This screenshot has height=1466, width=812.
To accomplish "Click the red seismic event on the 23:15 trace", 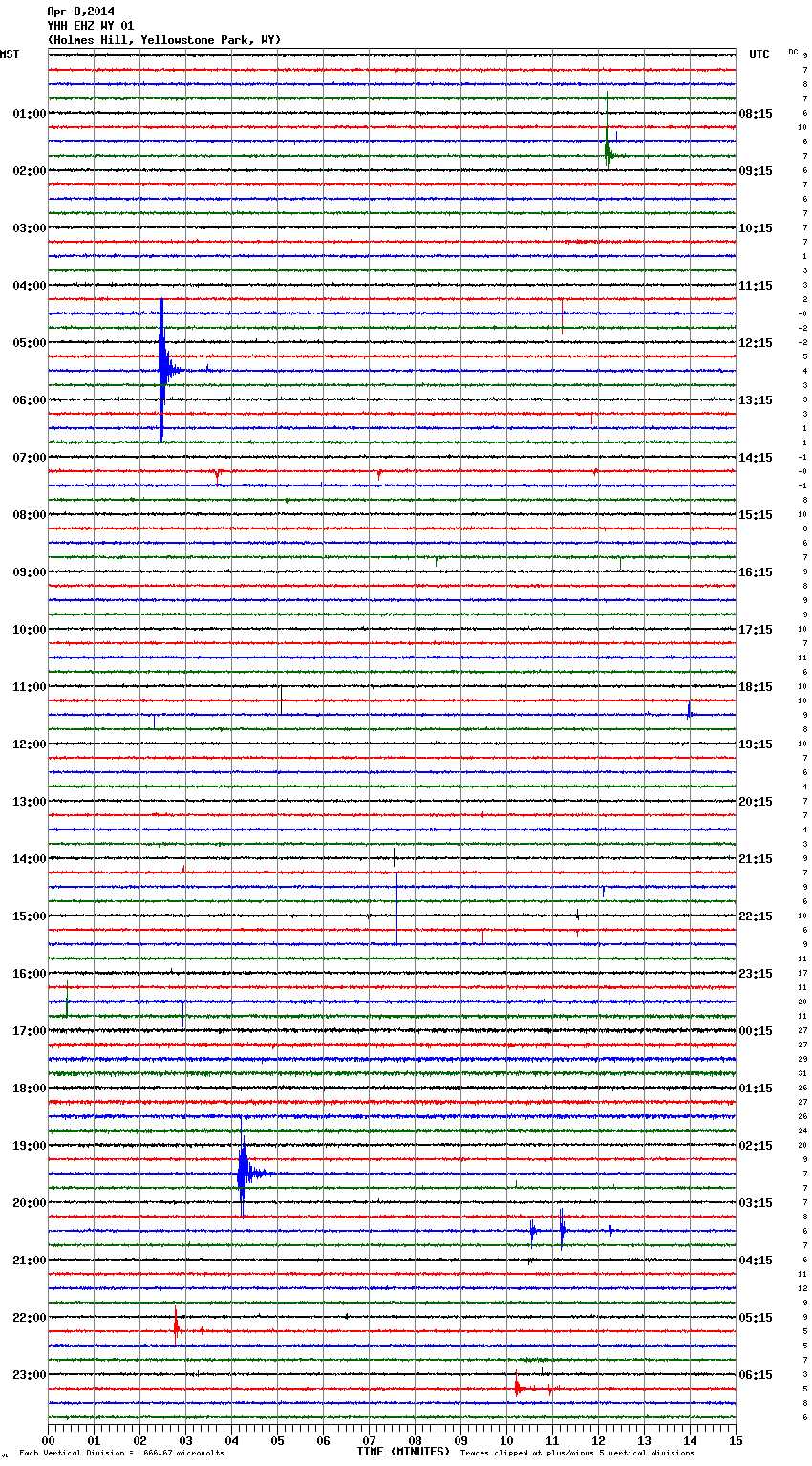I will (519, 1385).
